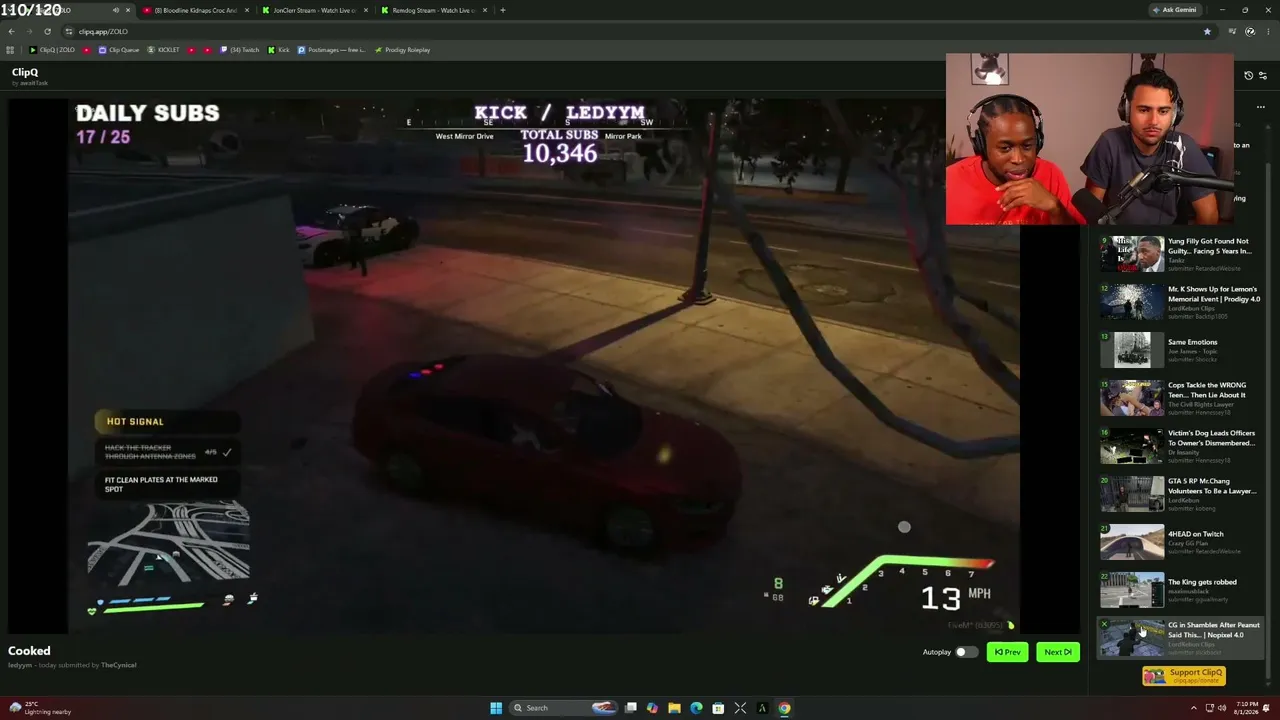This screenshot has height=720, width=1280.
Task: Launch Microsoft Edge from the taskbar
Action: 696,708
